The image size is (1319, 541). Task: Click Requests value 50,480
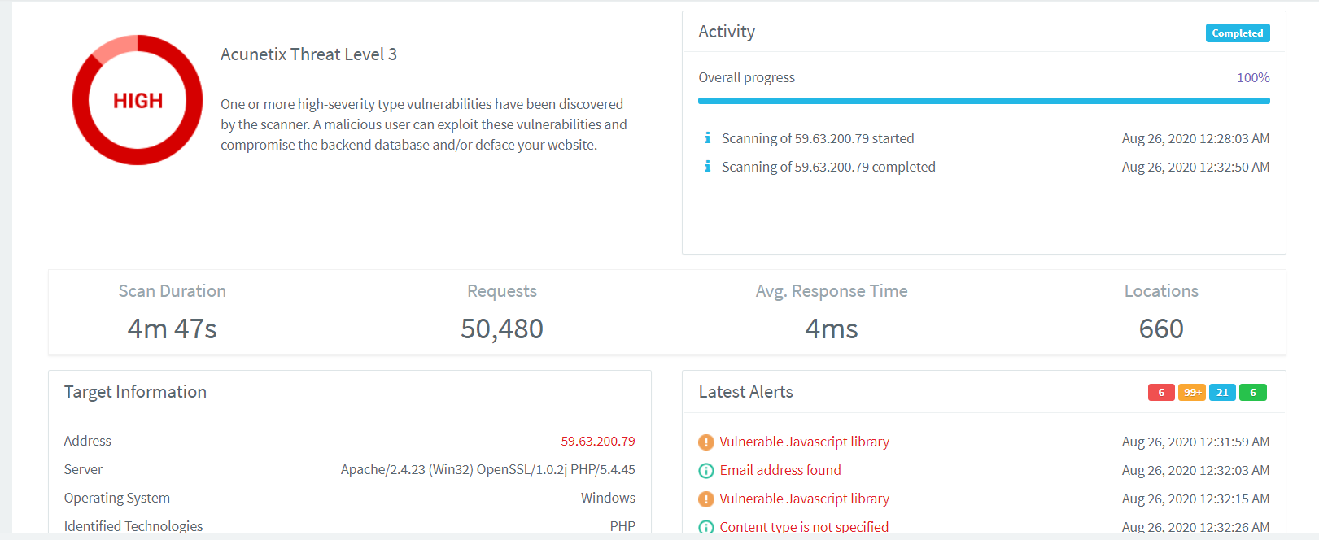point(502,328)
